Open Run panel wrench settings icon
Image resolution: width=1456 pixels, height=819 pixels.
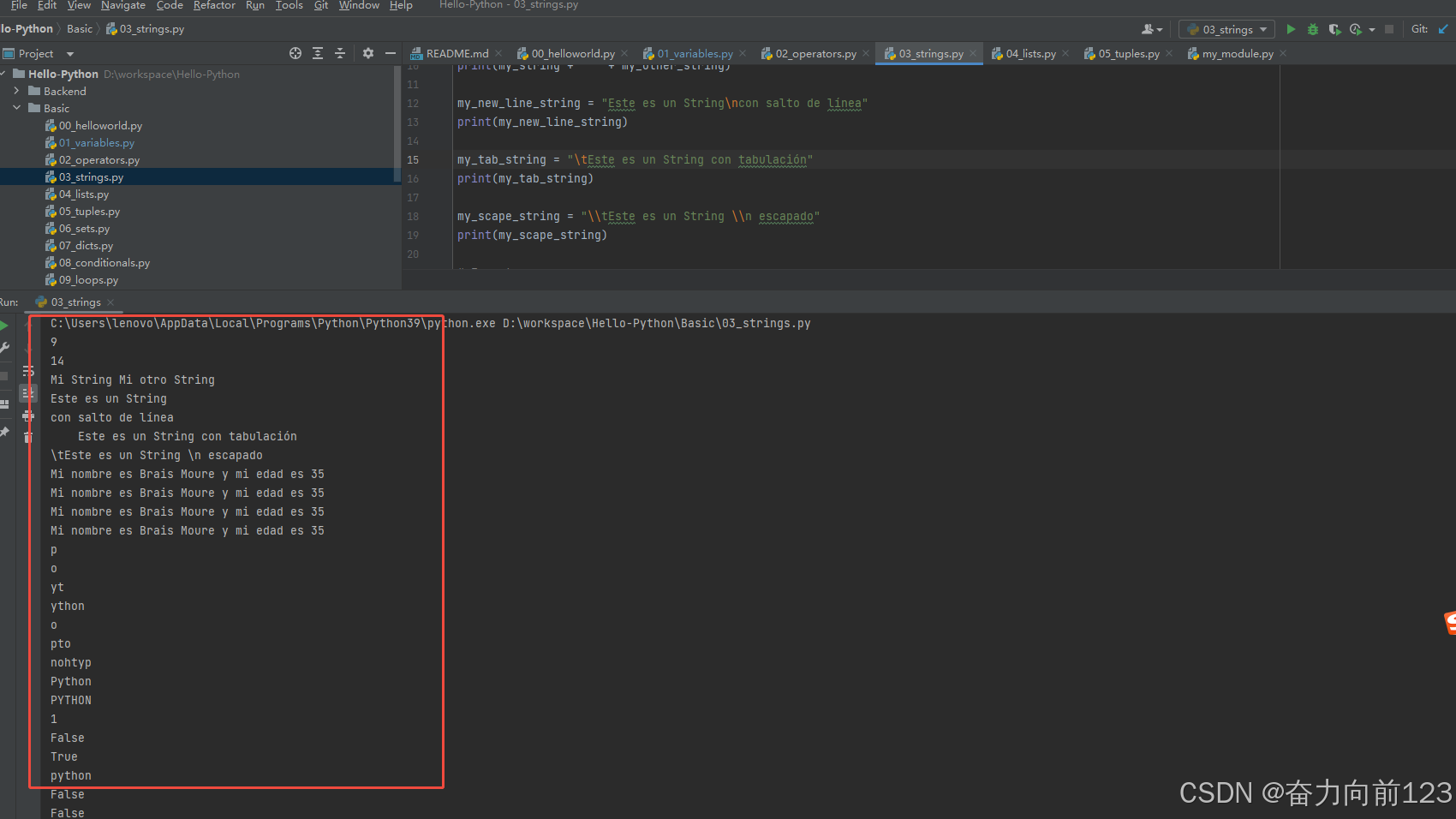pos(4,348)
